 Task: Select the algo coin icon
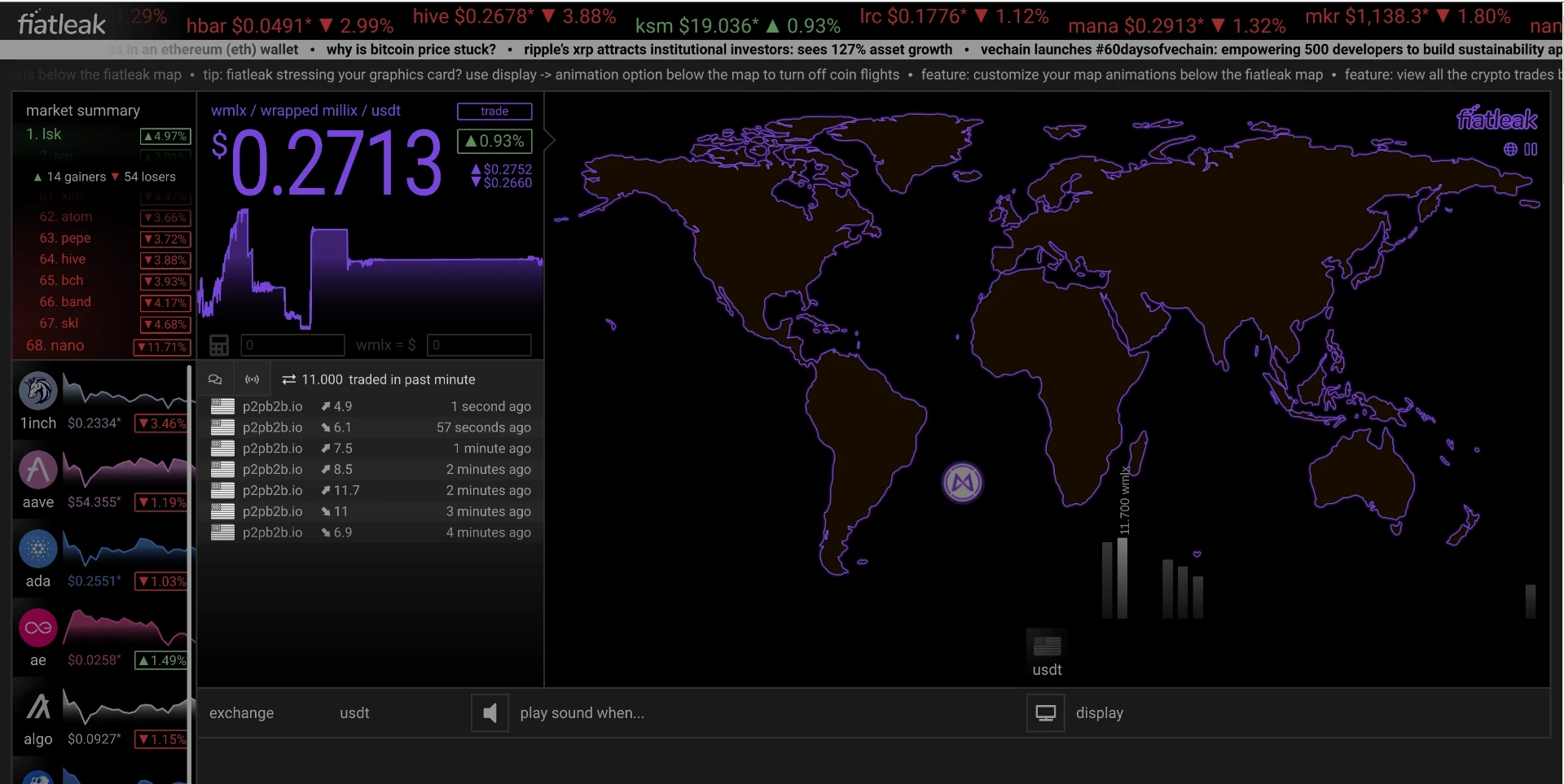pos(38,707)
